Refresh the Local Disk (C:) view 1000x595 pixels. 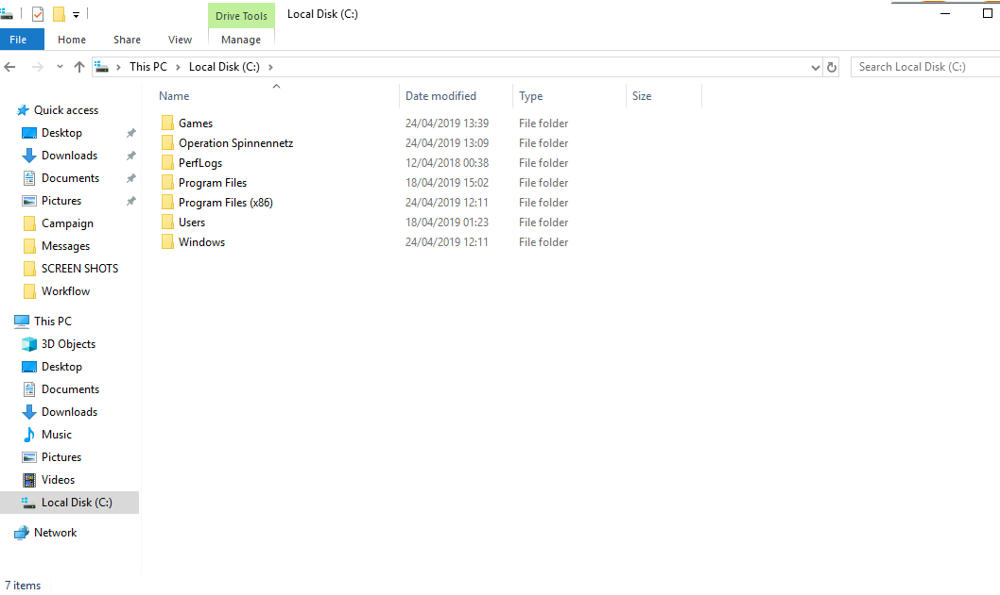[832, 67]
